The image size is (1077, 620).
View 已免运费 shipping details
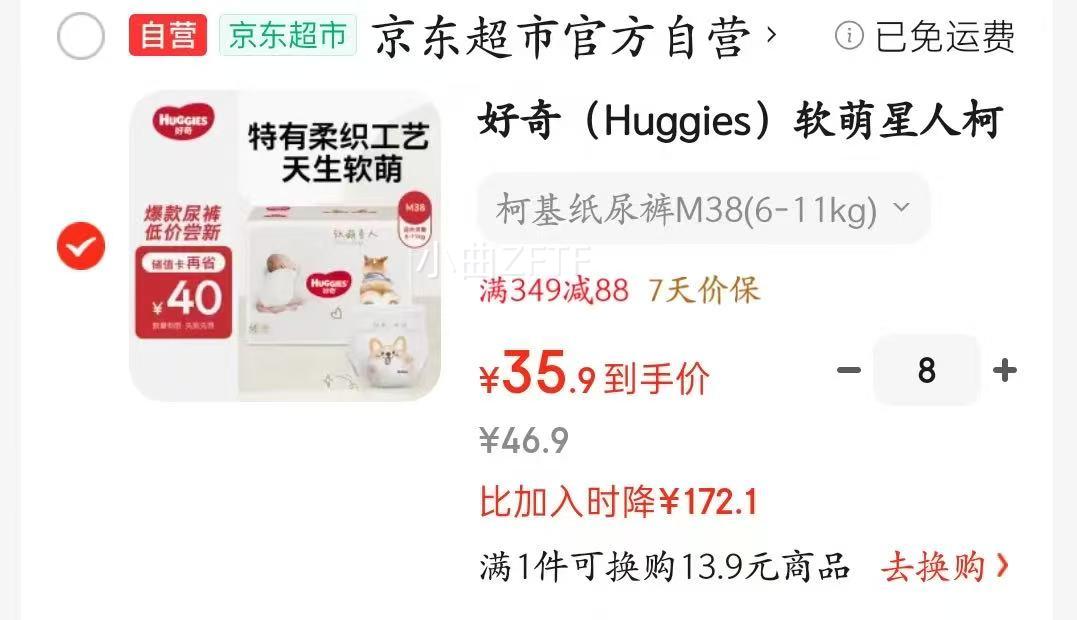pos(944,36)
